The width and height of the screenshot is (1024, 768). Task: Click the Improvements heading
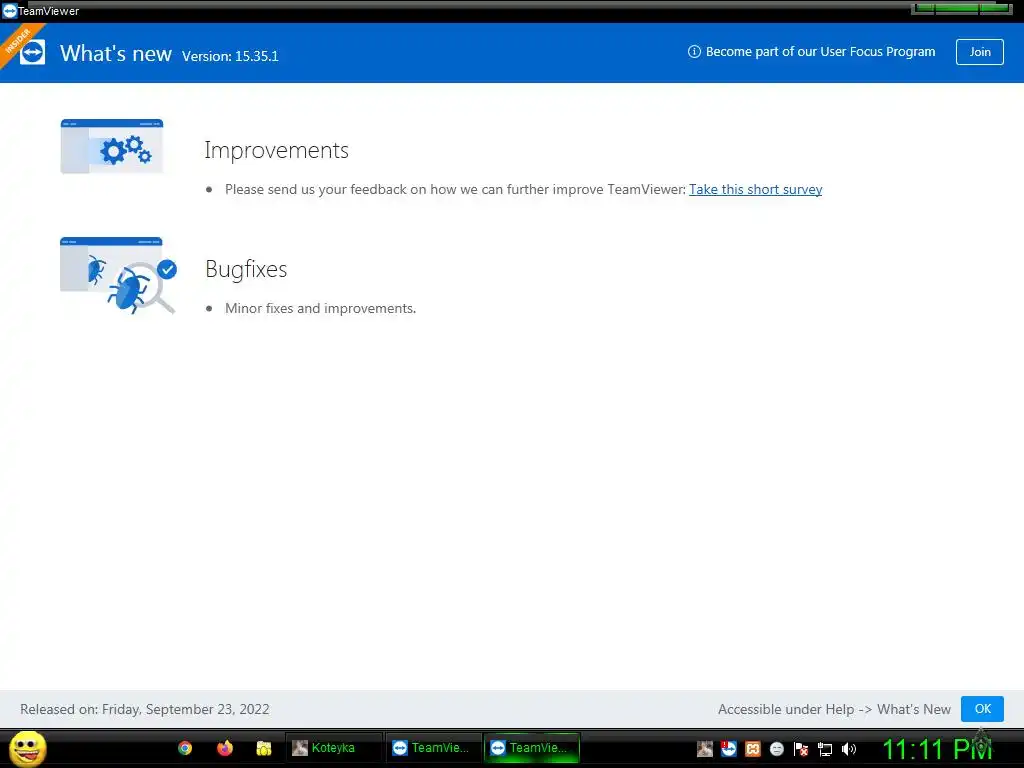[x=276, y=150]
